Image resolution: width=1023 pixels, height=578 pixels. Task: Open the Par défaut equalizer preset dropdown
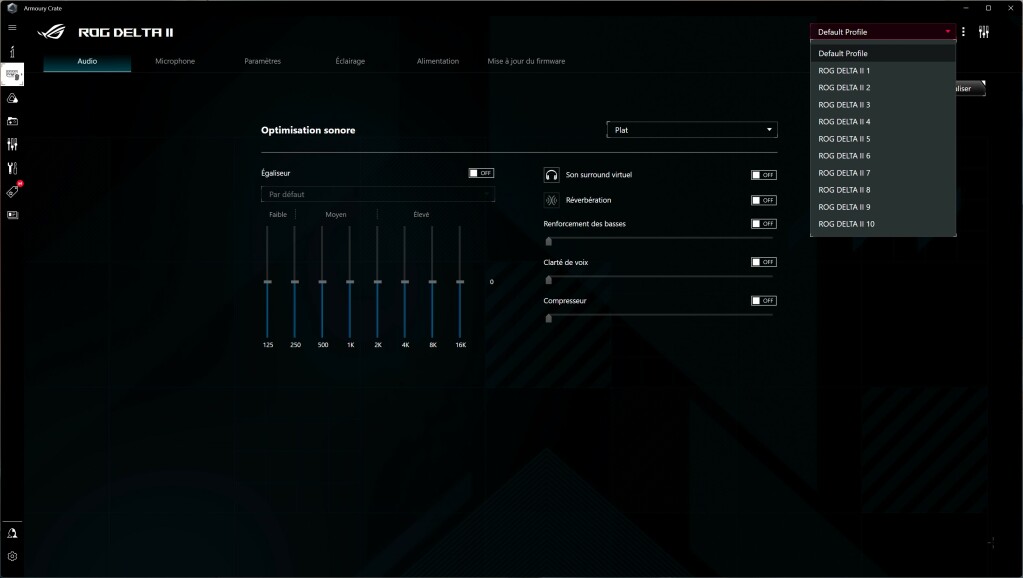click(378, 194)
